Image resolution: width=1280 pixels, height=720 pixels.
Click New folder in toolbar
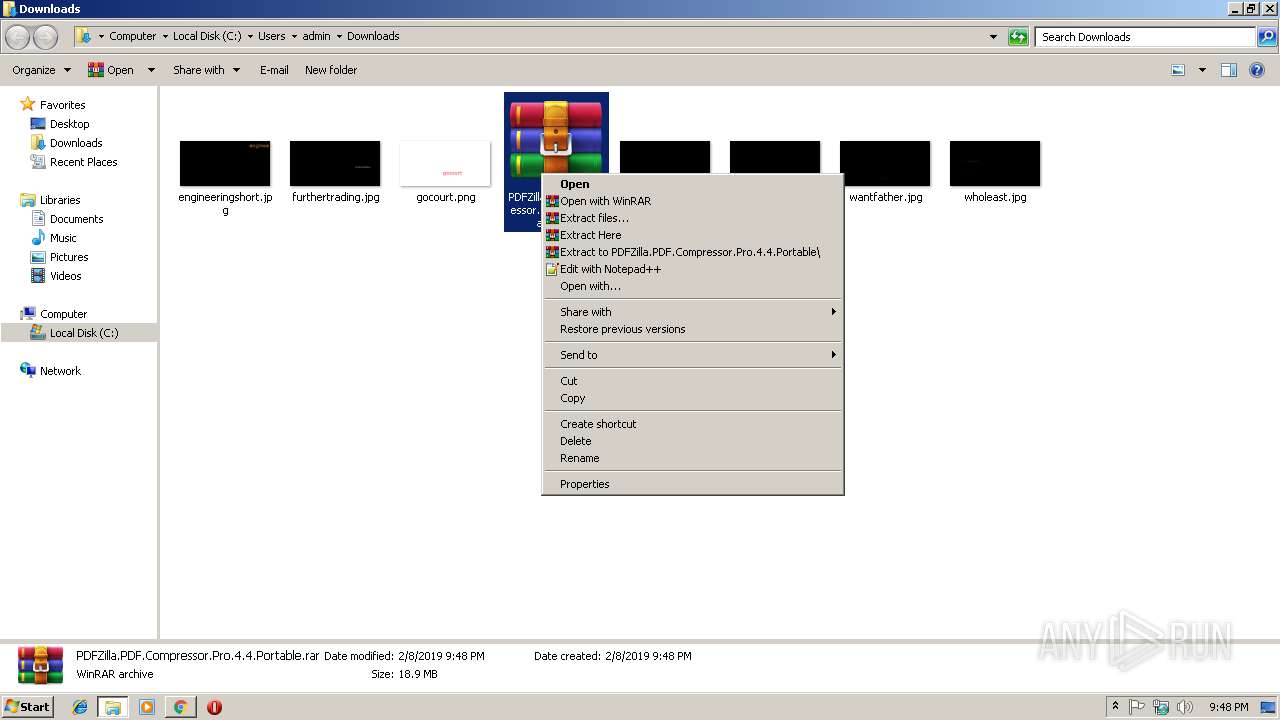(331, 70)
